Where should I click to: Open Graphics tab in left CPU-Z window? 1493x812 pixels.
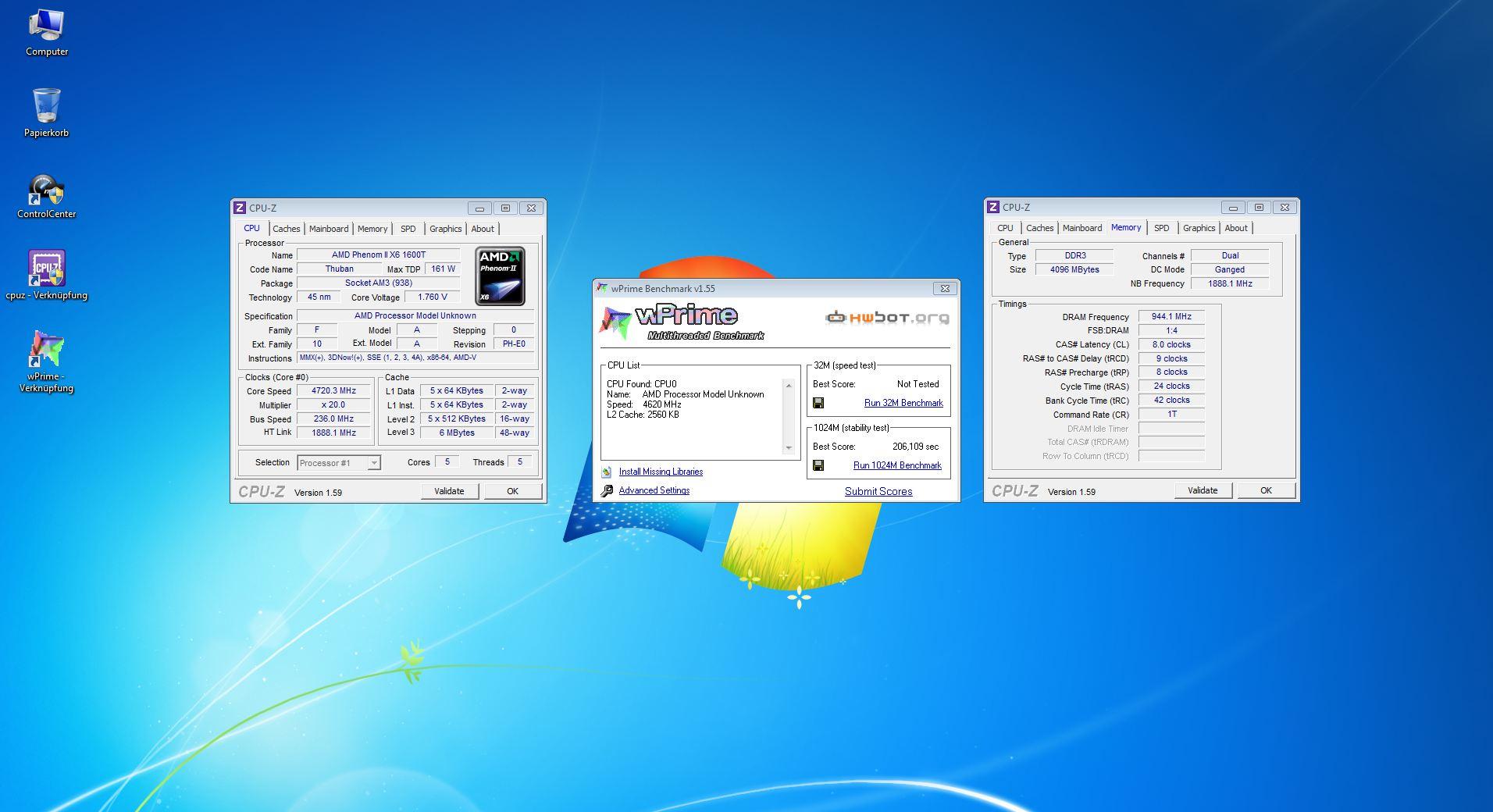pos(446,229)
